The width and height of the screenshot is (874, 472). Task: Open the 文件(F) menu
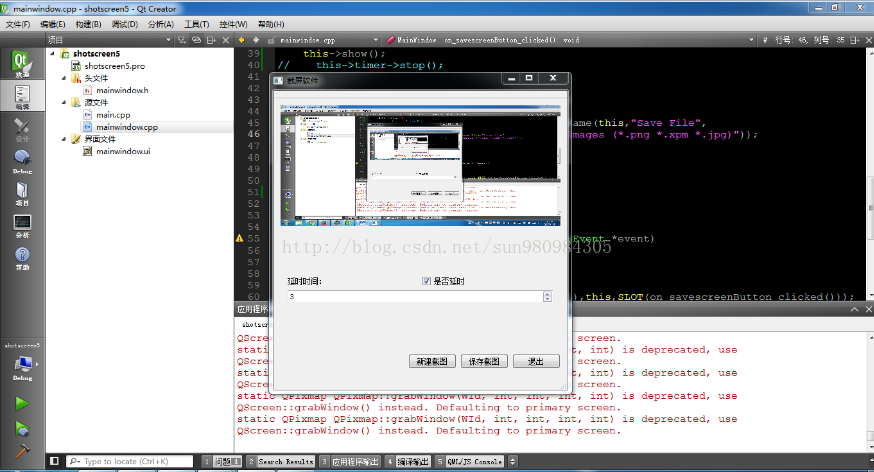click(18, 24)
